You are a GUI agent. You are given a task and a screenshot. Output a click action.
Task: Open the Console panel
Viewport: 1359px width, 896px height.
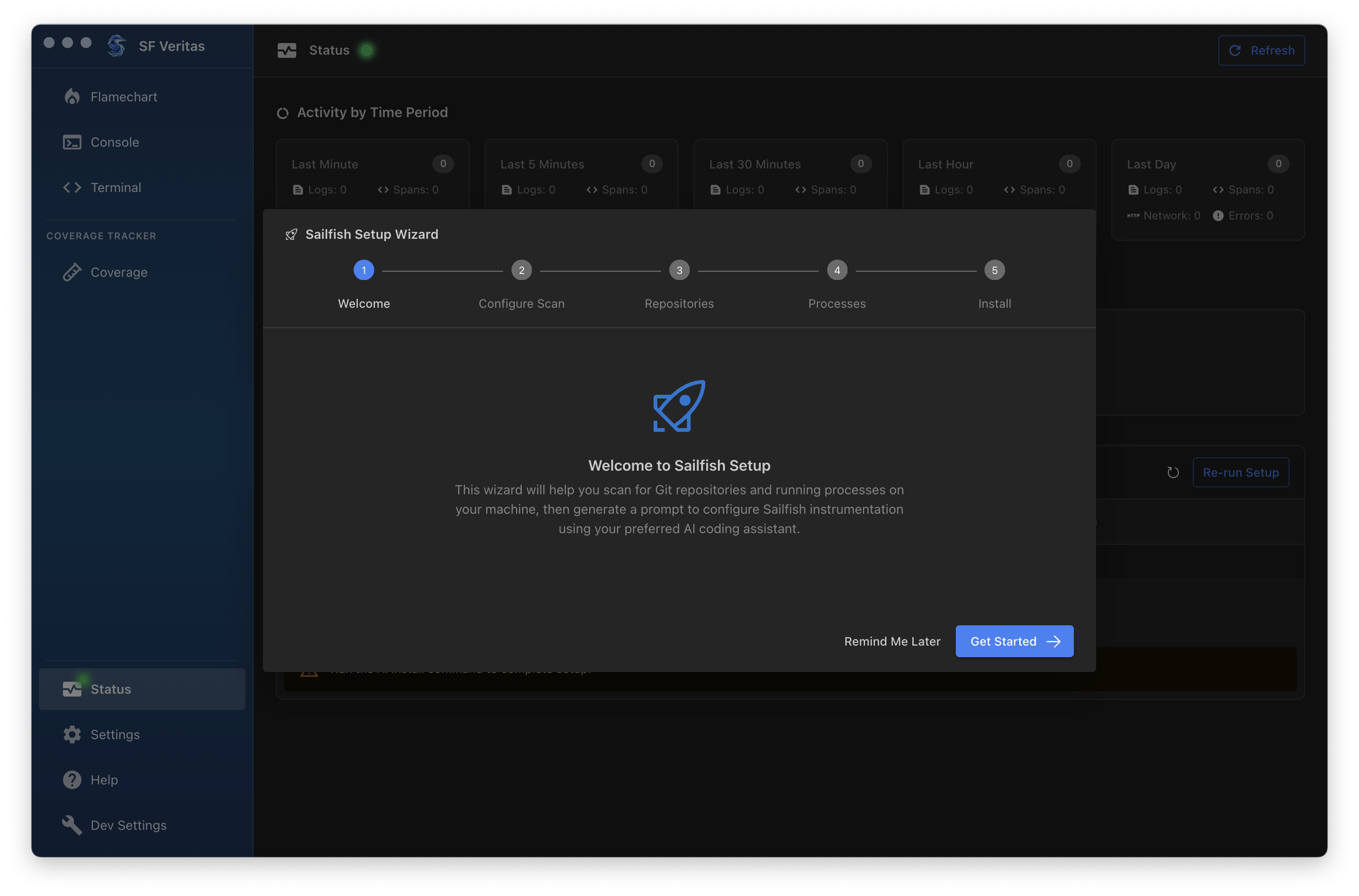[114, 142]
